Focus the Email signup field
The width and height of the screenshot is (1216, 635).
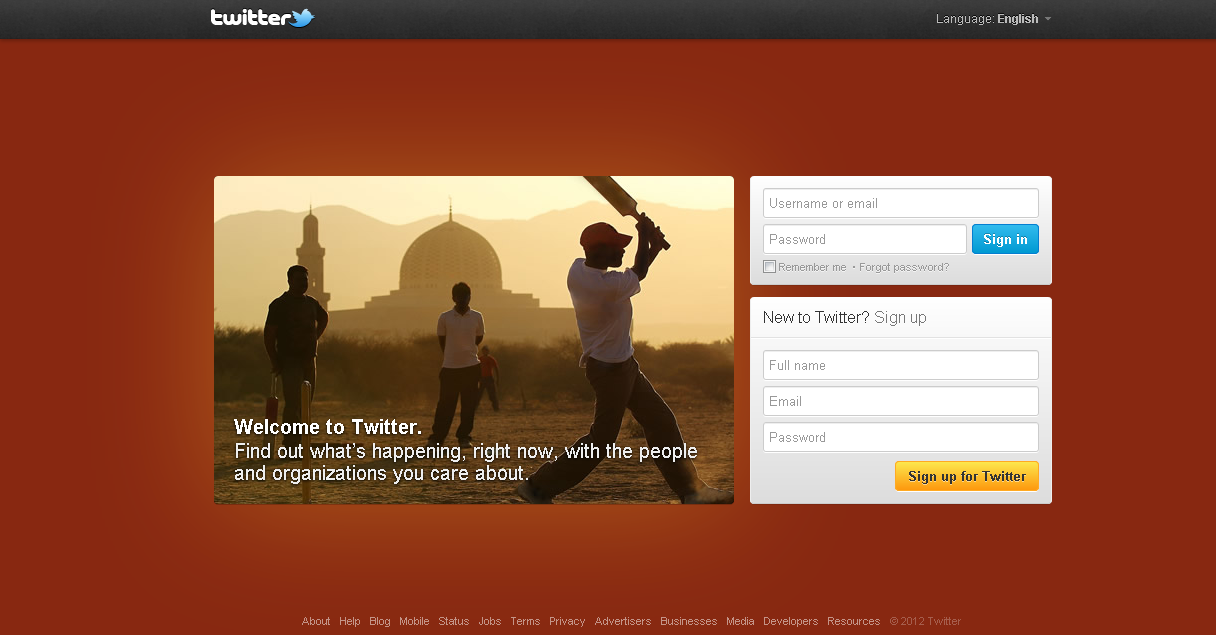click(x=900, y=401)
